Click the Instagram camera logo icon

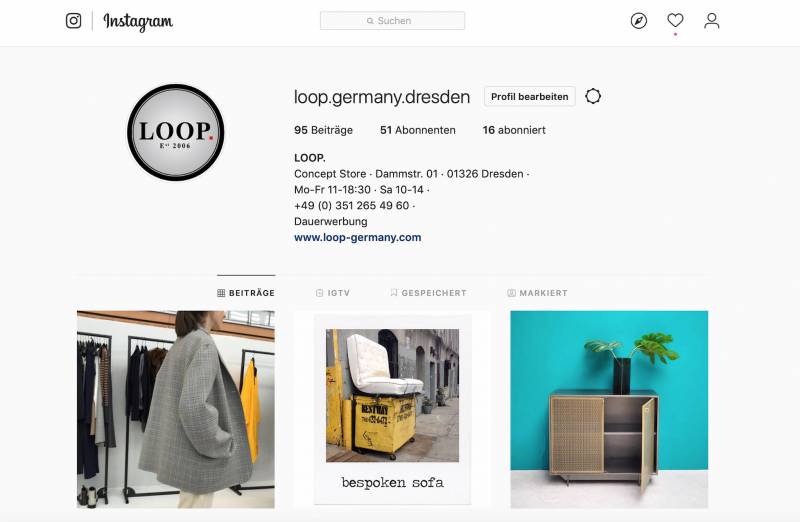[x=73, y=21]
